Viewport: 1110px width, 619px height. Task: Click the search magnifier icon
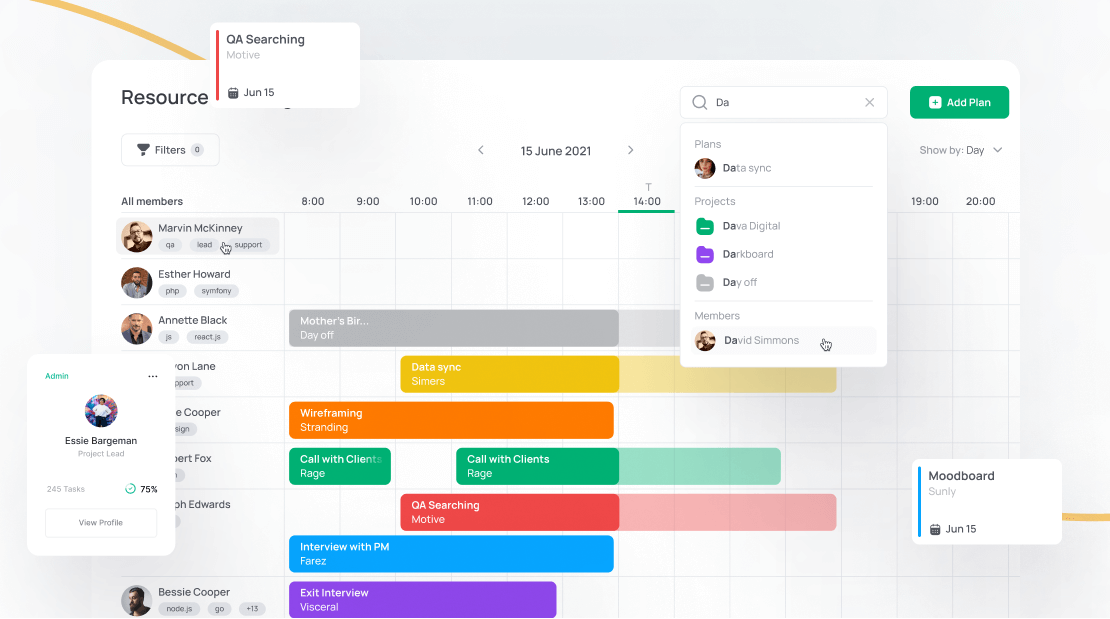(699, 103)
